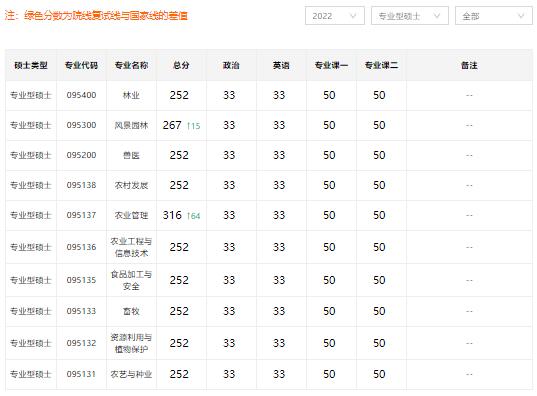The height and width of the screenshot is (396, 537).
Task: Select major code 095132
Action: pos(81,343)
